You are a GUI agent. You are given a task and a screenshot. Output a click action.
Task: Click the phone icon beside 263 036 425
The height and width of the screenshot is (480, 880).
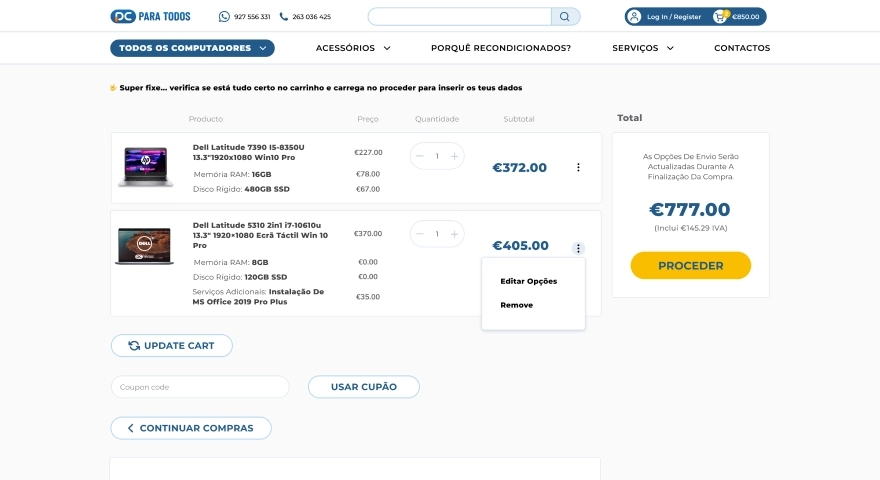click(284, 17)
